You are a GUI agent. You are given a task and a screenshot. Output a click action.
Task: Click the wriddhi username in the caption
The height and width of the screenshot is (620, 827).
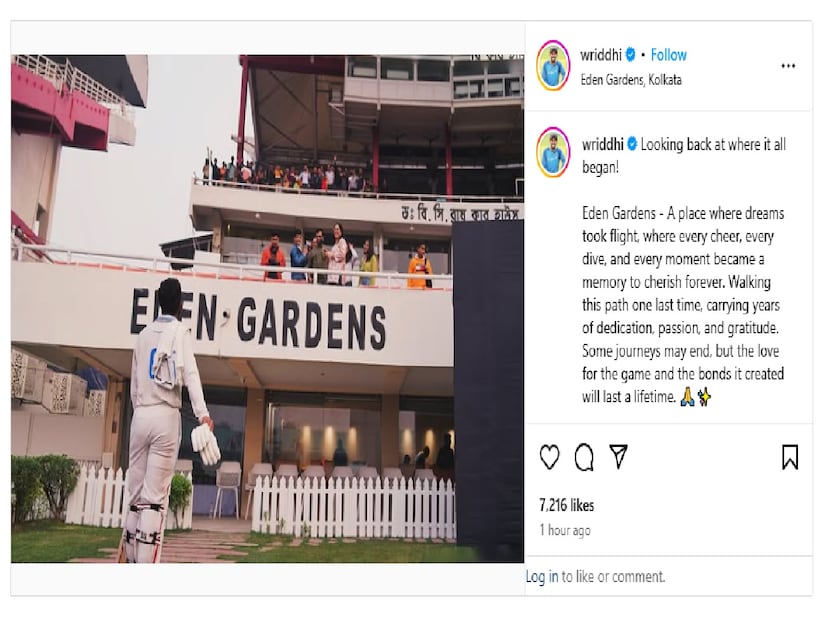603,144
